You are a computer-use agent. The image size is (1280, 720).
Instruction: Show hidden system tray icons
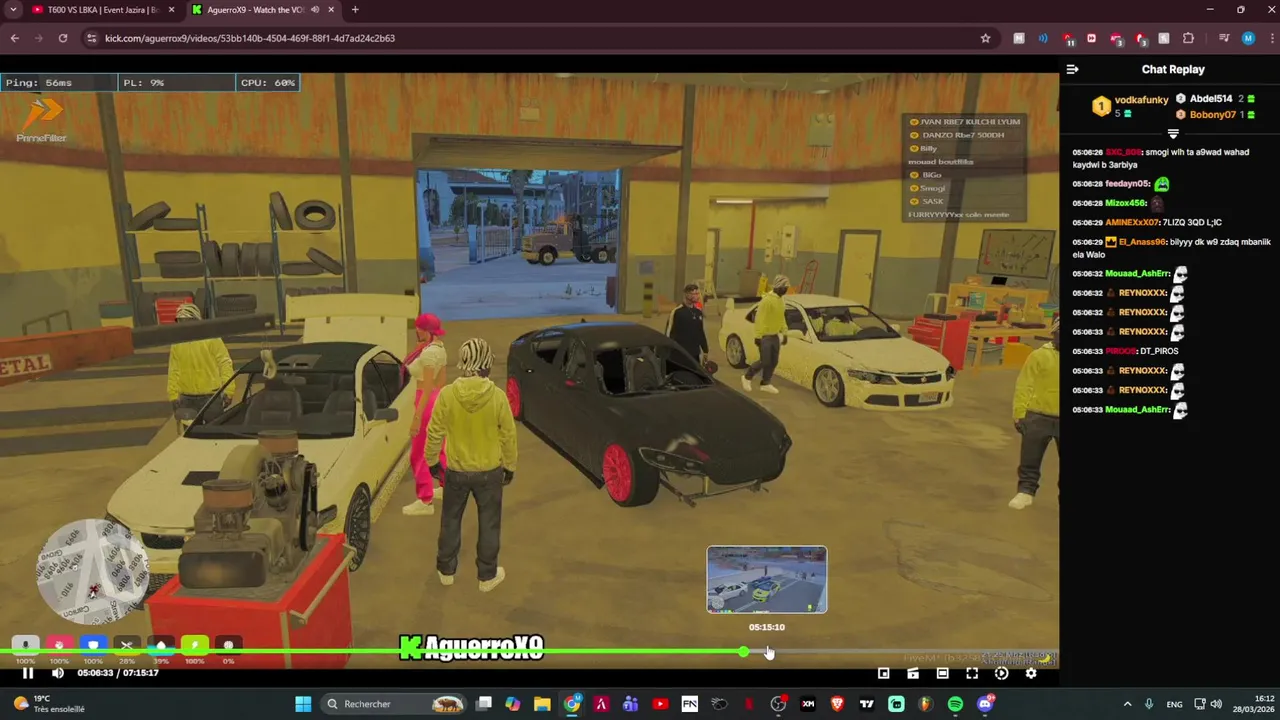click(x=1127, y=704)
